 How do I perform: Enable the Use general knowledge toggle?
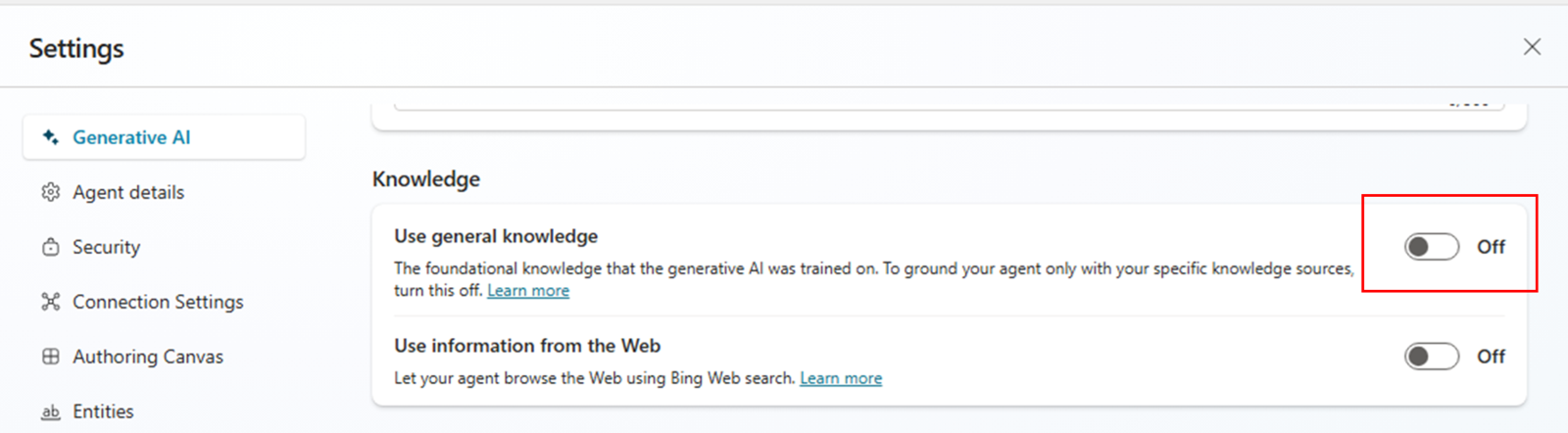[1431, 247]
